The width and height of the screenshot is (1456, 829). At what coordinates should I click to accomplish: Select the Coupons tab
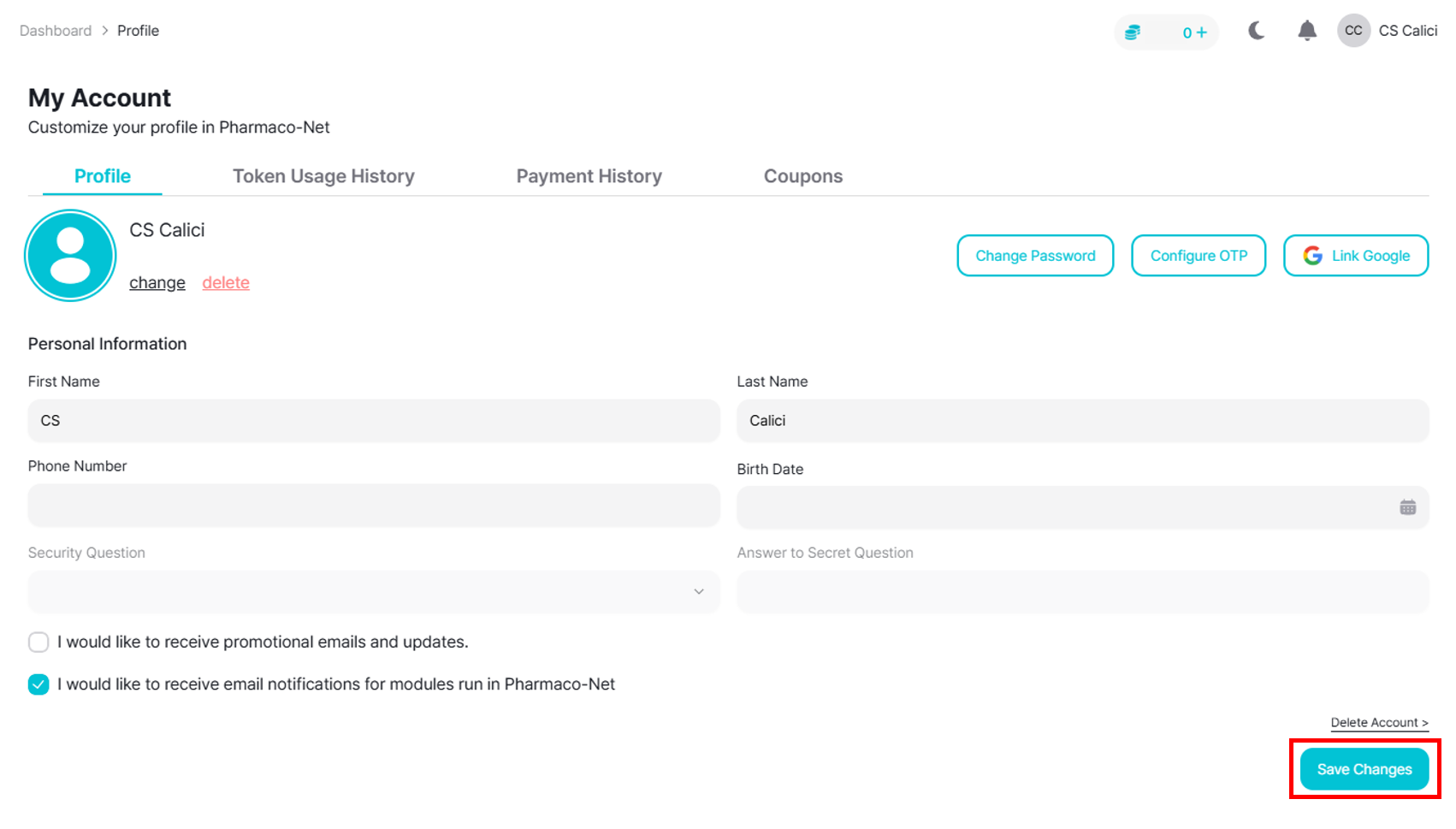point(802,176)
